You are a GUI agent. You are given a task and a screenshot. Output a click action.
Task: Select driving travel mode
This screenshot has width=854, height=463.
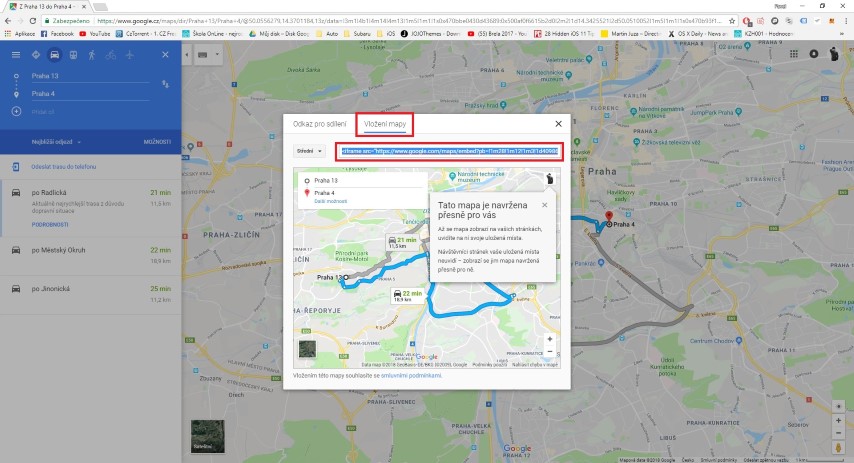[54, 55]
